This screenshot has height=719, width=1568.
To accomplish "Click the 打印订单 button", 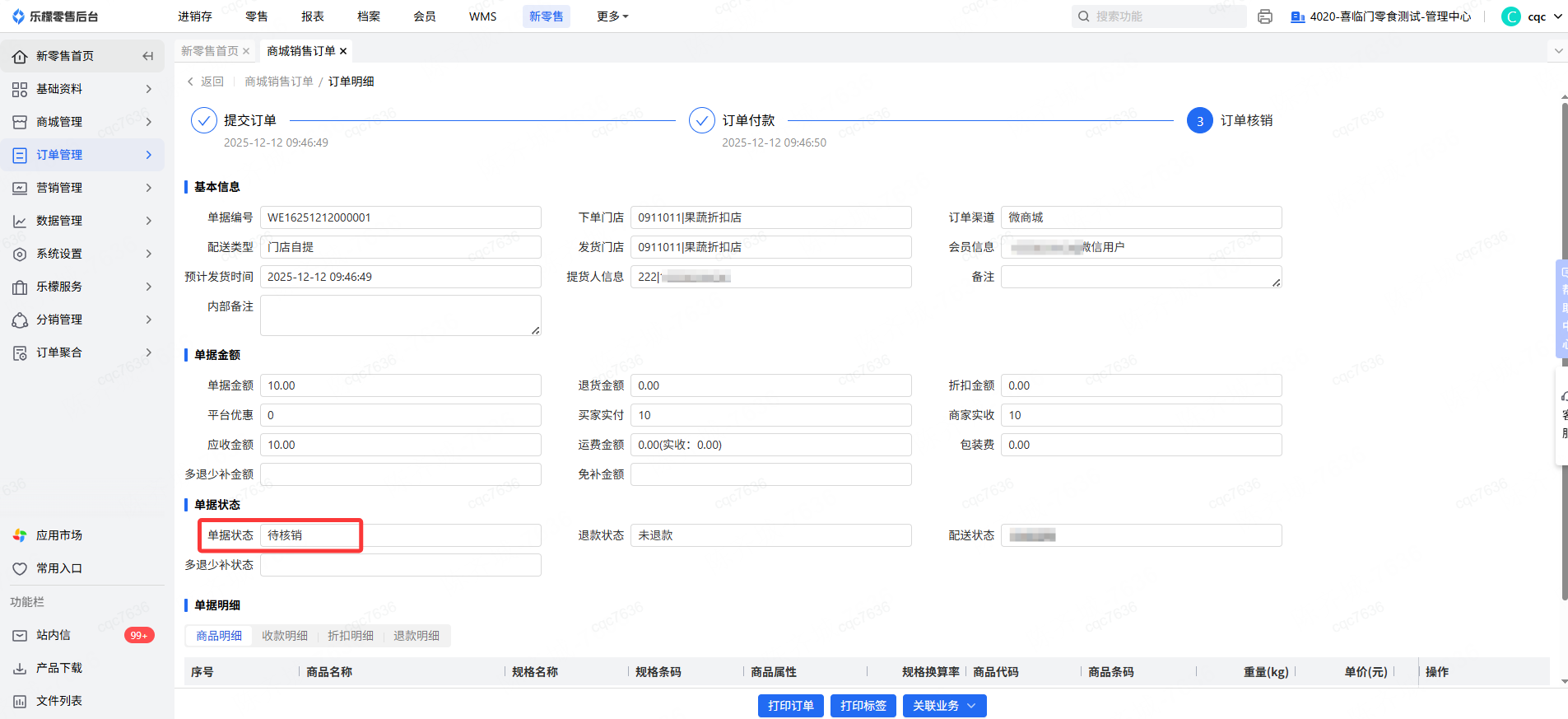I will [x=790, y=706].
